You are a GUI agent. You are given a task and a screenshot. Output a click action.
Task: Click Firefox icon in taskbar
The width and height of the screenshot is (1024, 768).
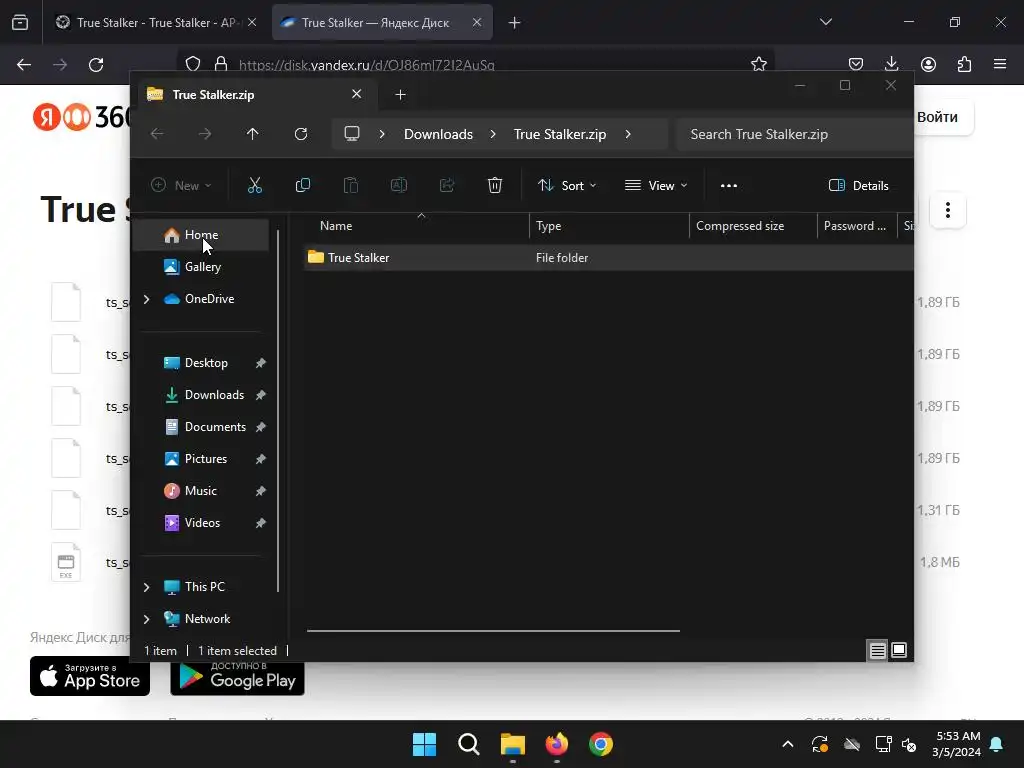click(x=556, y=744)
